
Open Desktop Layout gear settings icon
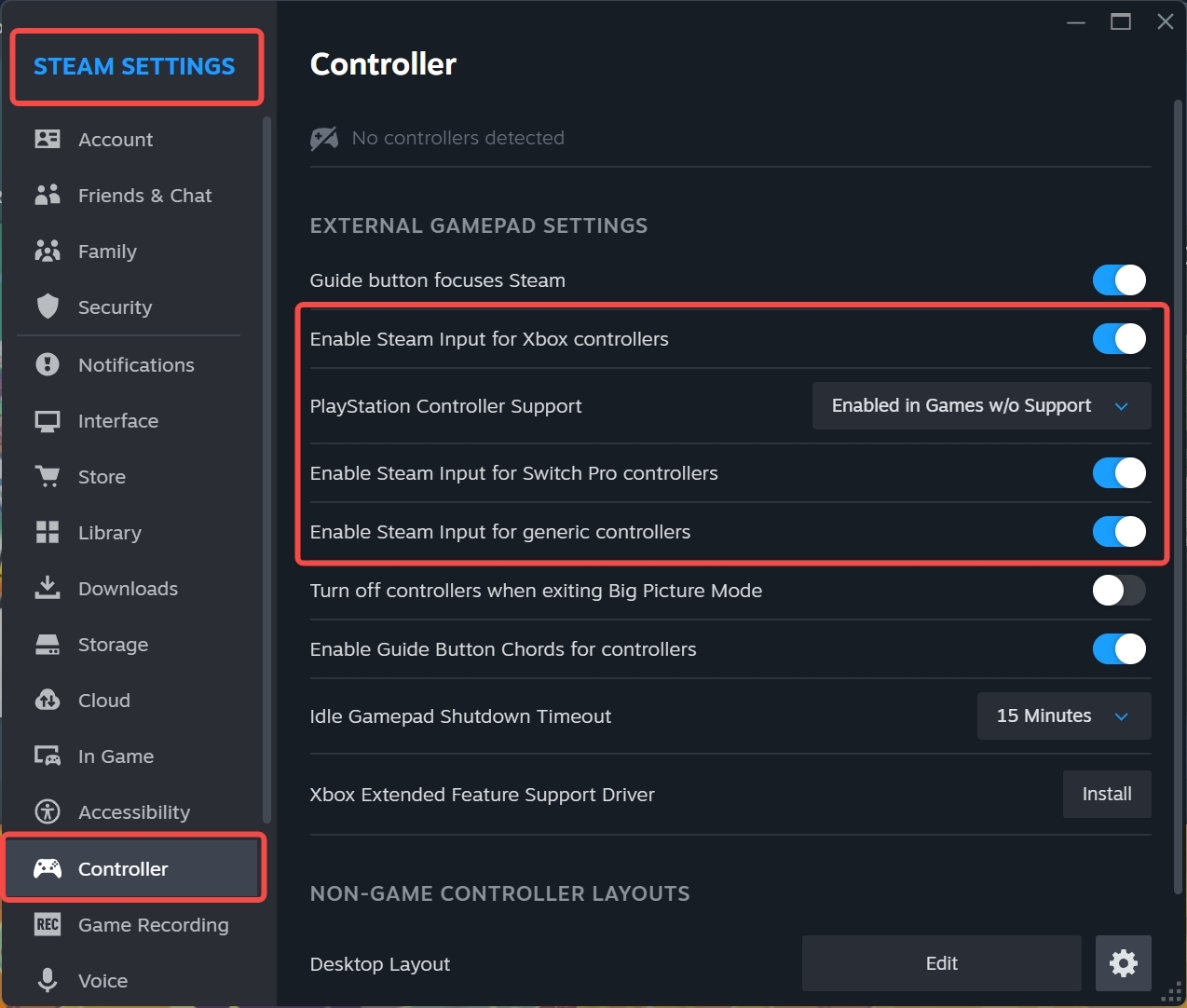pos(1123,963)
